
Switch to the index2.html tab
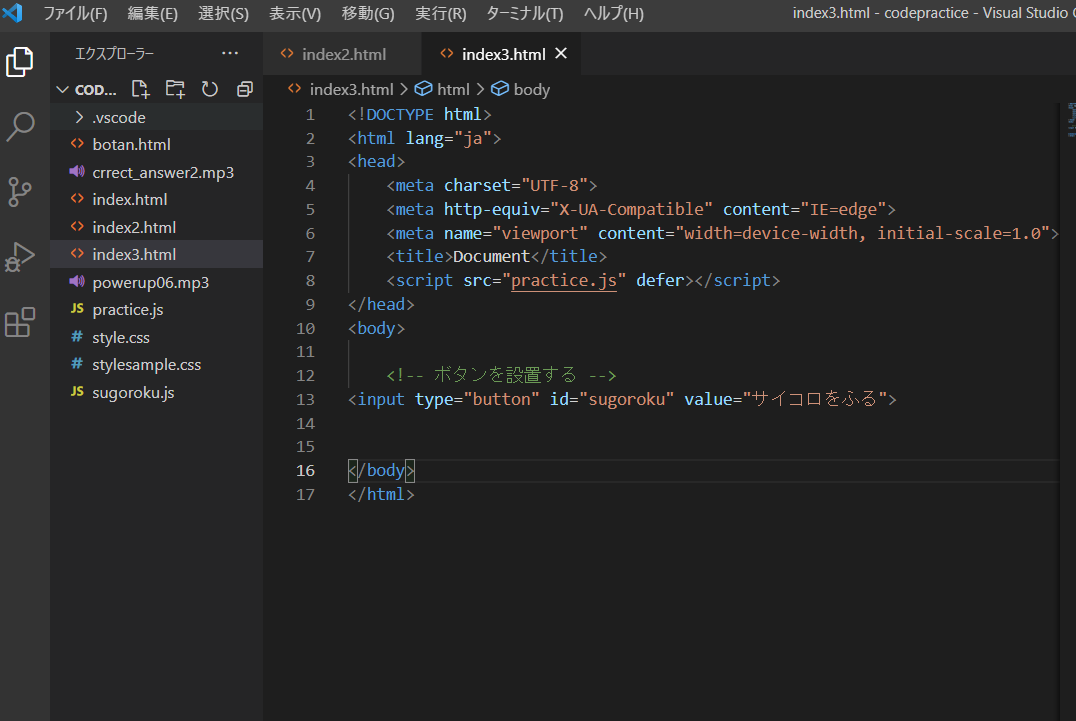tap(343, 54)
